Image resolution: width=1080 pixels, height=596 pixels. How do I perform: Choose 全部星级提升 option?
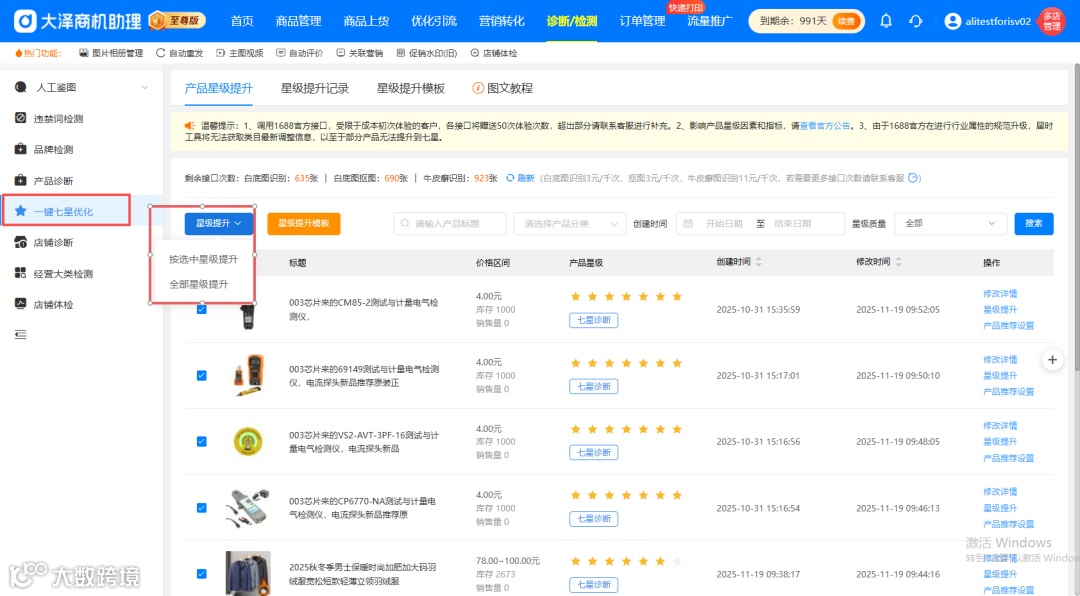[x=199, y=284]
